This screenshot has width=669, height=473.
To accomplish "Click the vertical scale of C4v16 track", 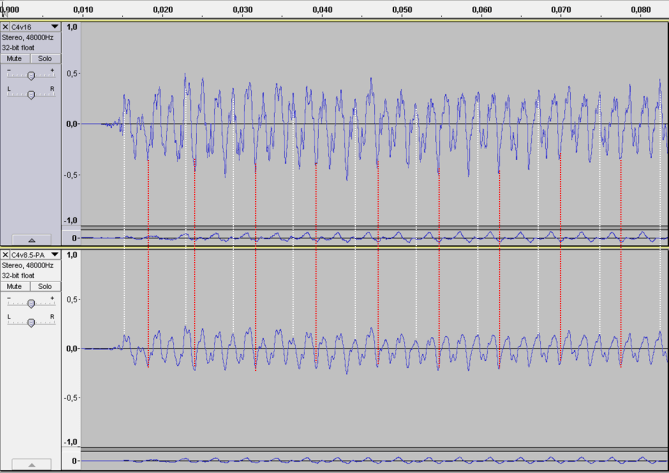I will (71, 124).
